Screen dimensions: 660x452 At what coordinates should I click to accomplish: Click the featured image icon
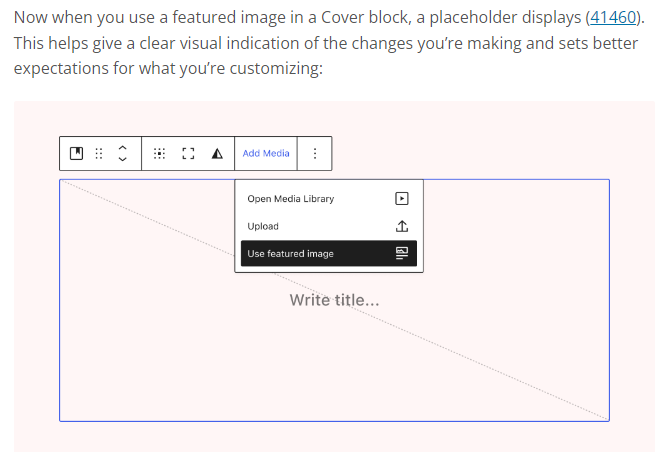click(x=402, y=253)
